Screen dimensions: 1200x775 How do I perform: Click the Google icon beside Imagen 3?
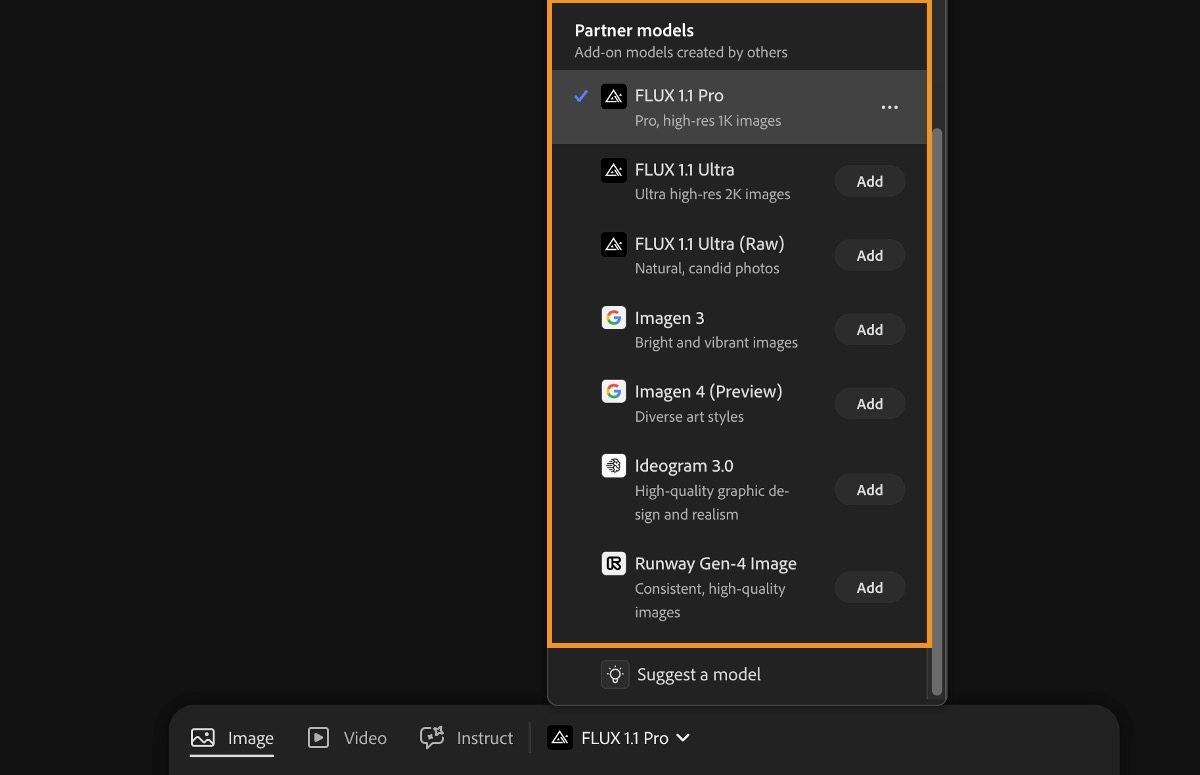click(613, 318)
